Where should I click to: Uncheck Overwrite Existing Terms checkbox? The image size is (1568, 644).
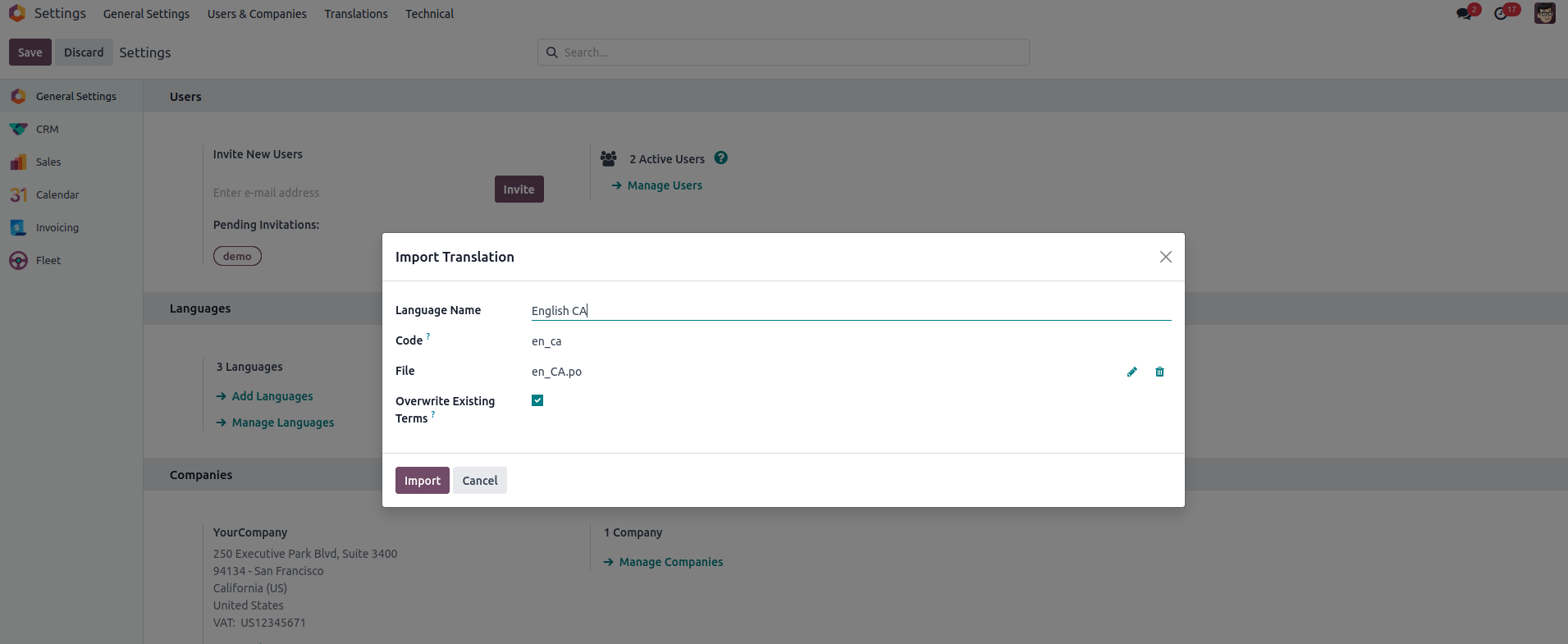[537, 400]
